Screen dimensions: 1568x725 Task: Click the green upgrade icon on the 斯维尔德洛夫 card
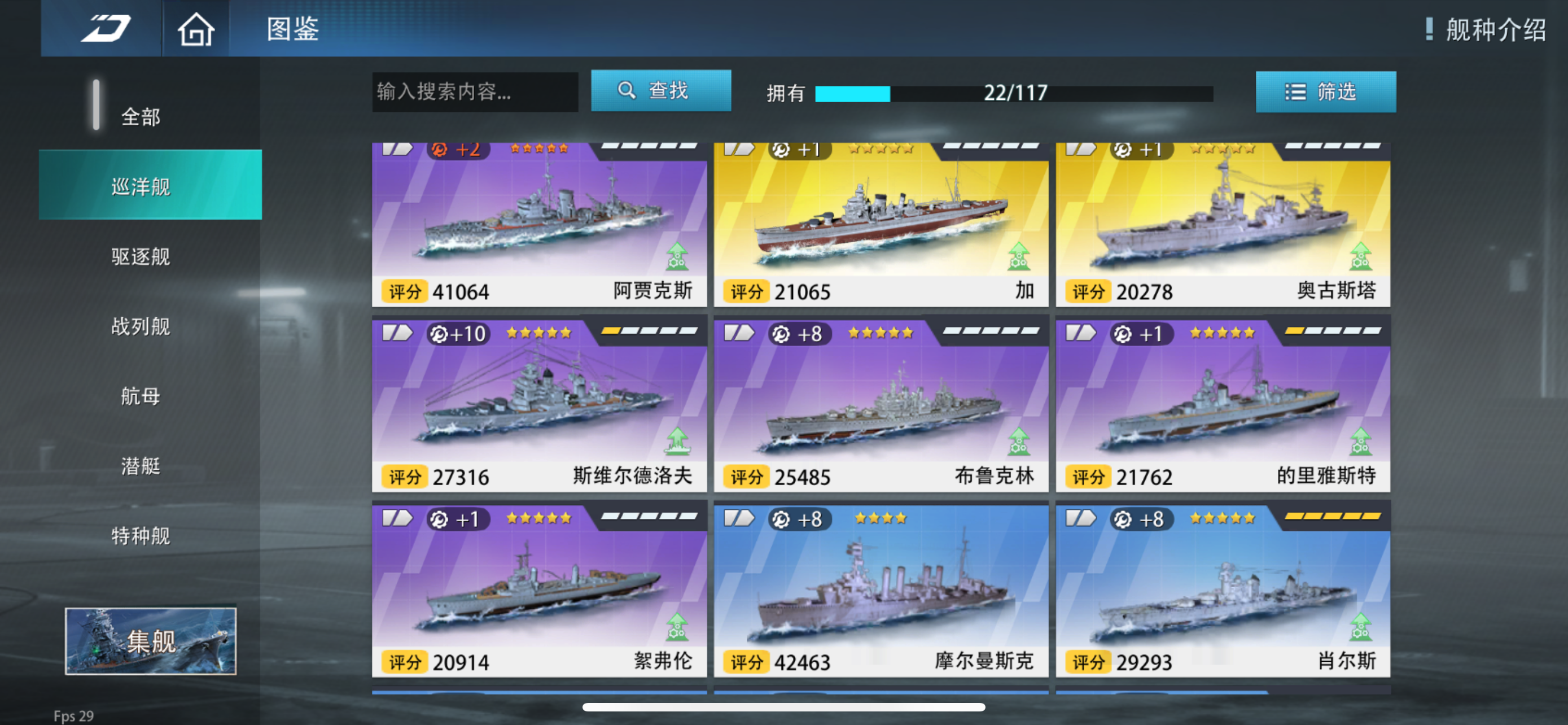point(677,442)
